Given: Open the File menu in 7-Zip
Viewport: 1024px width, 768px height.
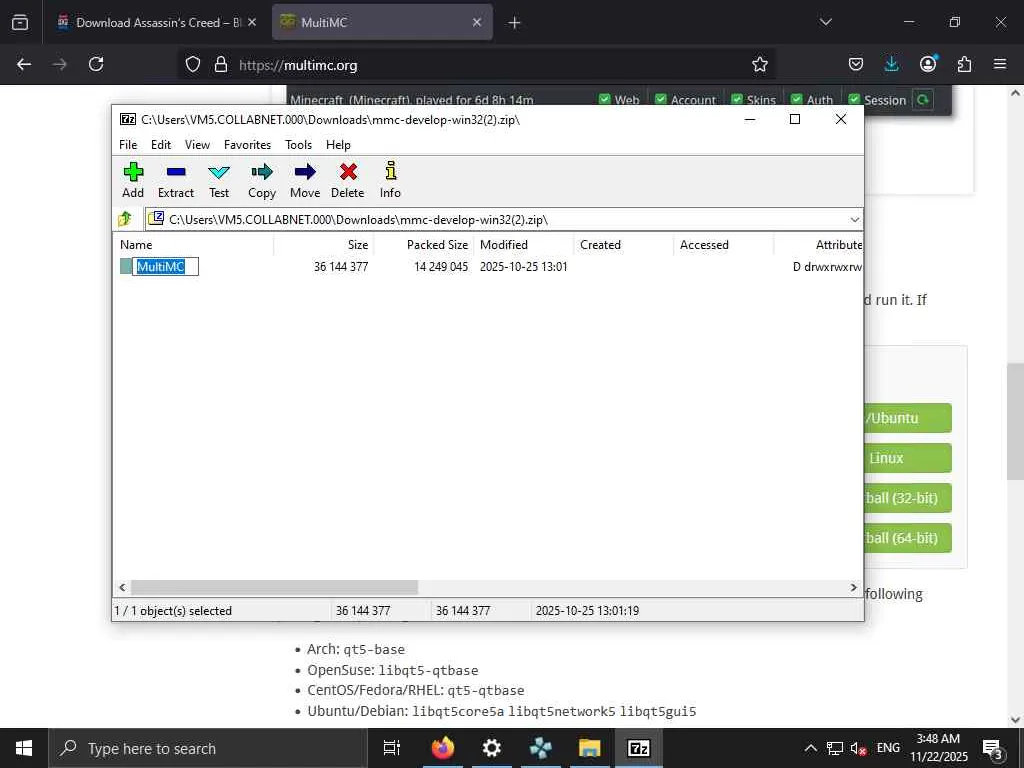Looking at the screenshot, I should (x=128, y=145).
